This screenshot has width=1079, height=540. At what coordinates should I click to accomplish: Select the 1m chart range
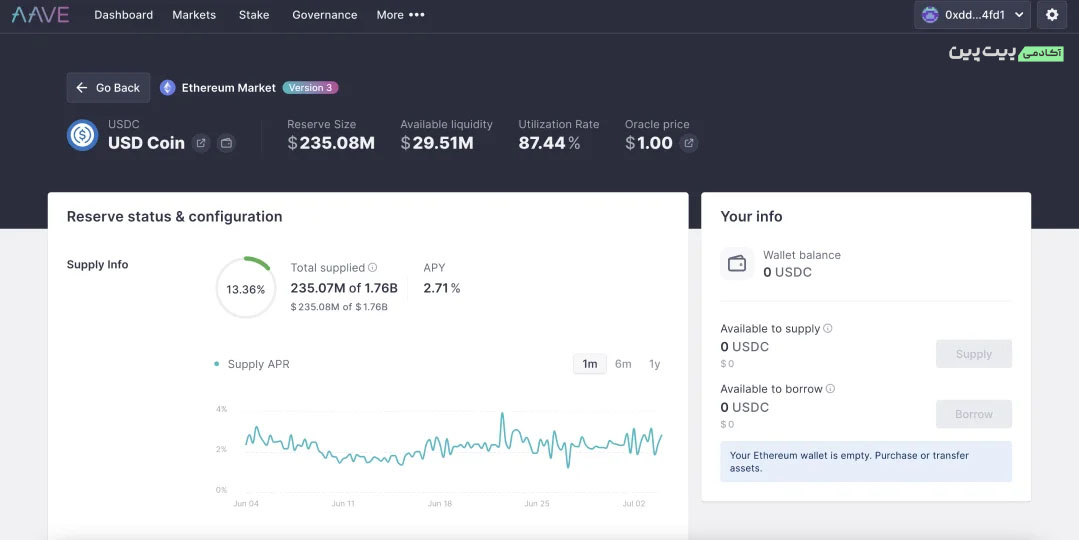(x=590, y=364)
